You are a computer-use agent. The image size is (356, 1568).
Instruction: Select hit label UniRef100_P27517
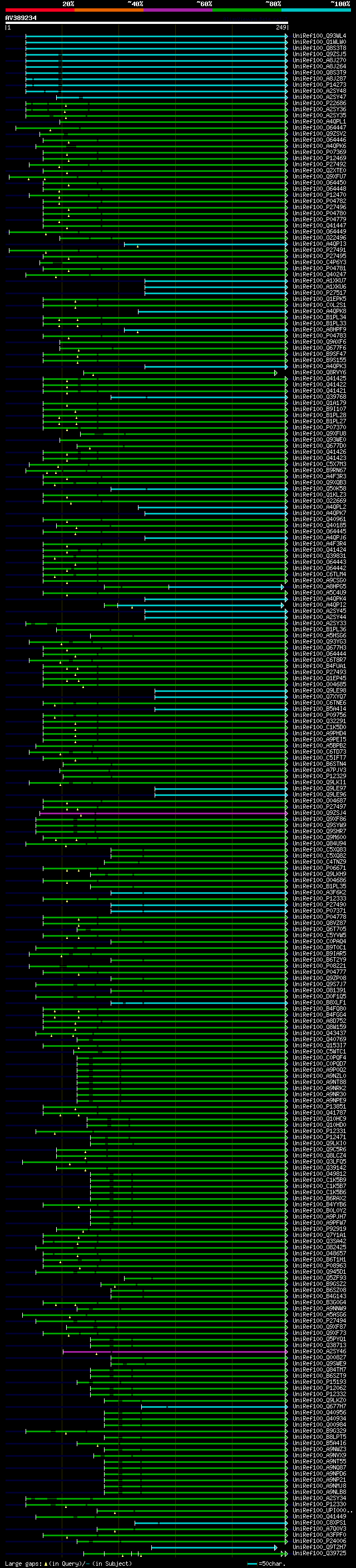tap(319, 293)
